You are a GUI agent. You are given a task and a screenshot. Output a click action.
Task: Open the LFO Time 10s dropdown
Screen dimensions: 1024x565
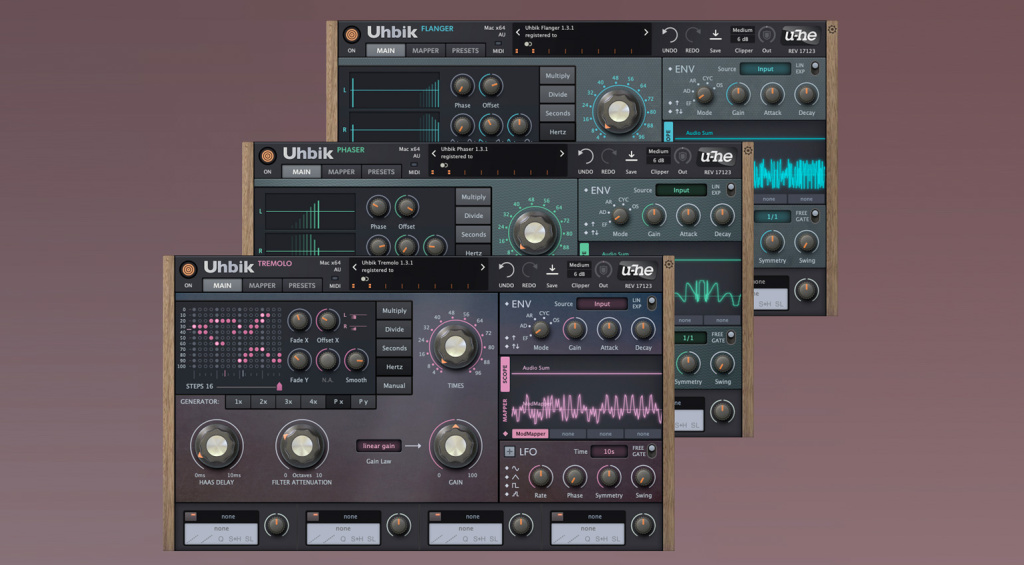[x=608, y=452]
